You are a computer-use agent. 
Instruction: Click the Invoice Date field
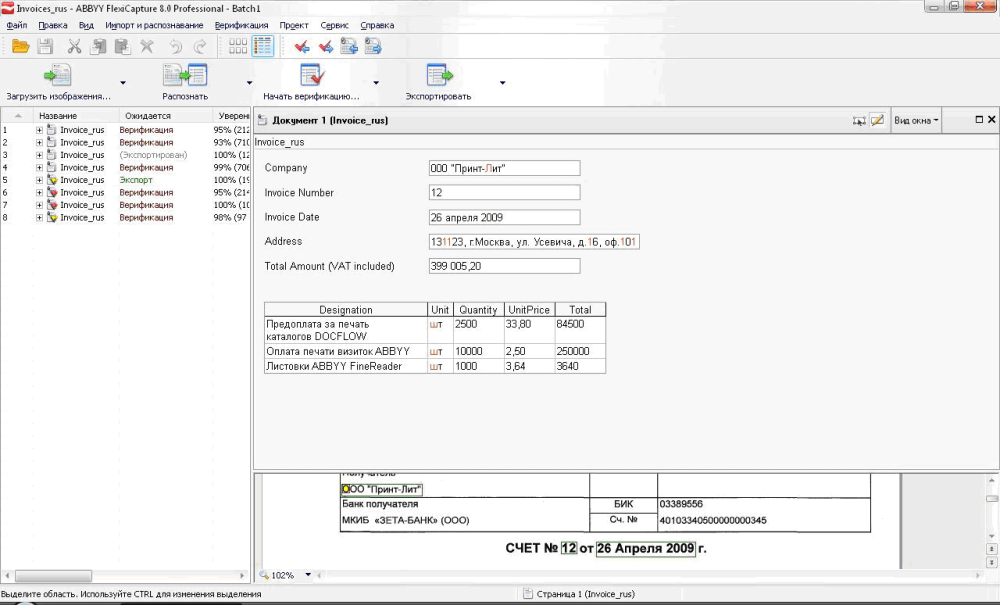[x=504, y=217]
